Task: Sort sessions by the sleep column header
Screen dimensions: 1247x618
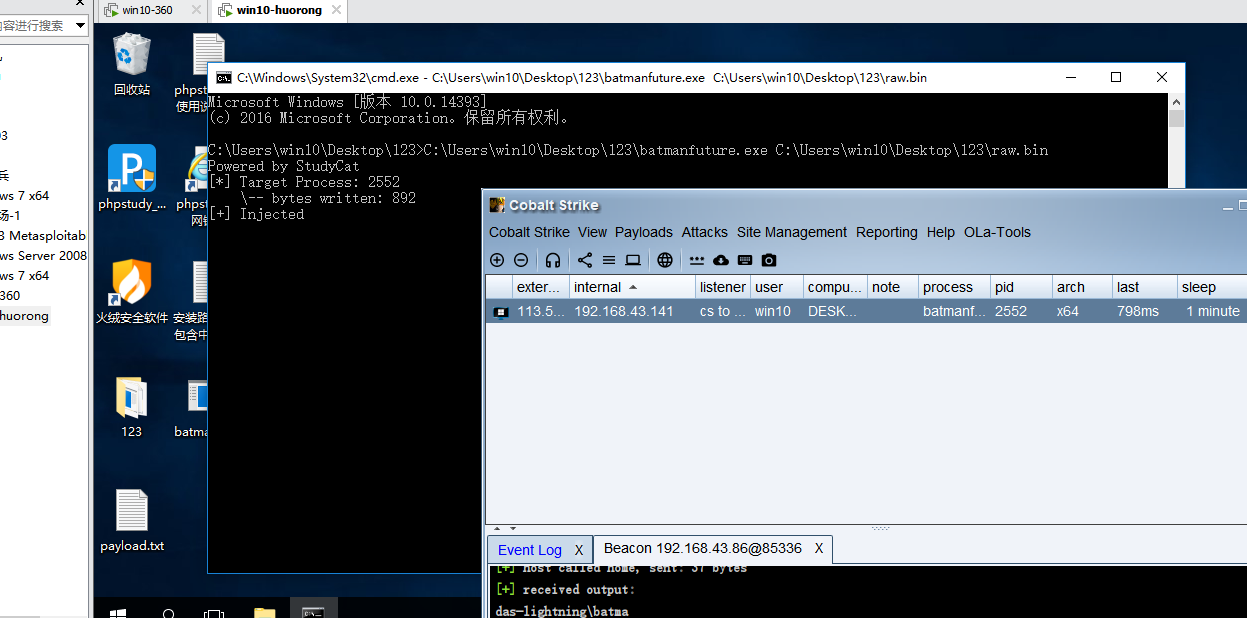Action: 1212,287
